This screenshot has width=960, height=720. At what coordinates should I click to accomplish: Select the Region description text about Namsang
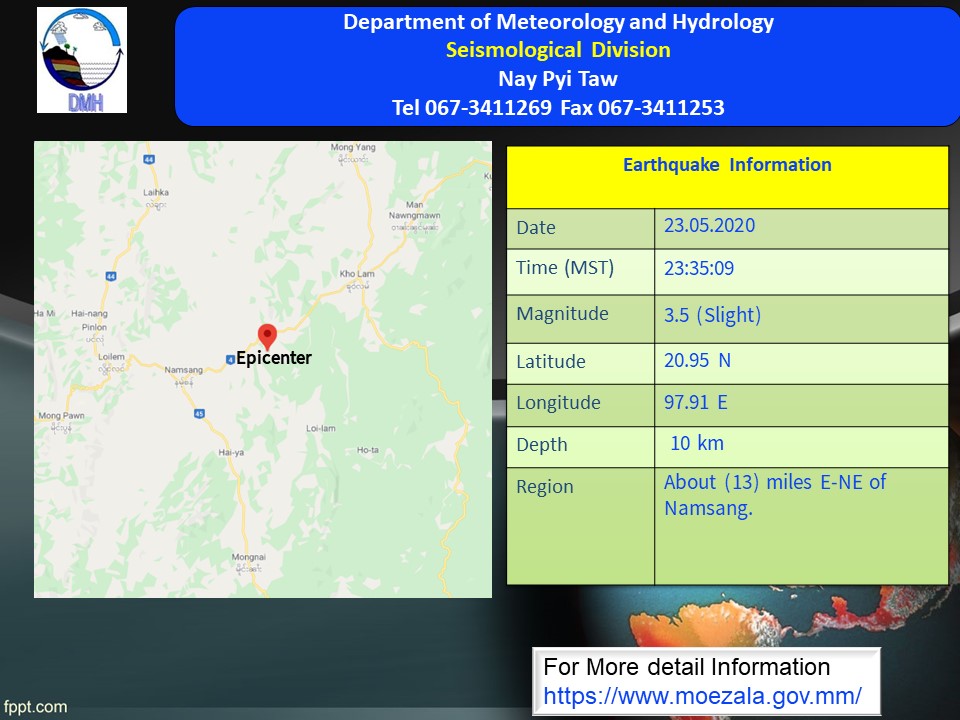(x=775, y=495)
